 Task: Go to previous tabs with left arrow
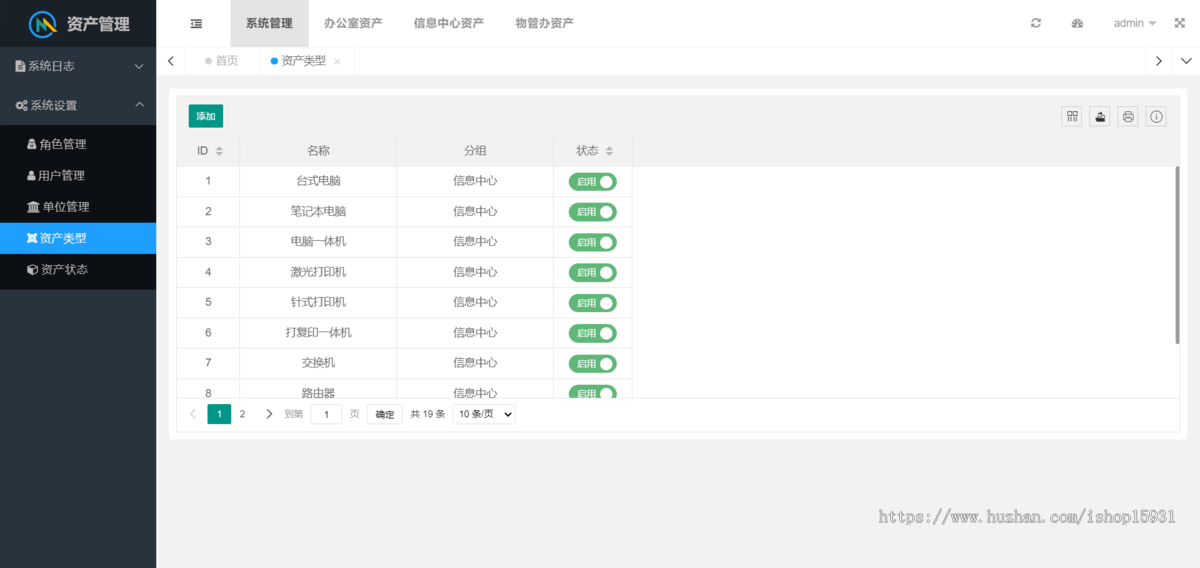[x=171, y=61]
